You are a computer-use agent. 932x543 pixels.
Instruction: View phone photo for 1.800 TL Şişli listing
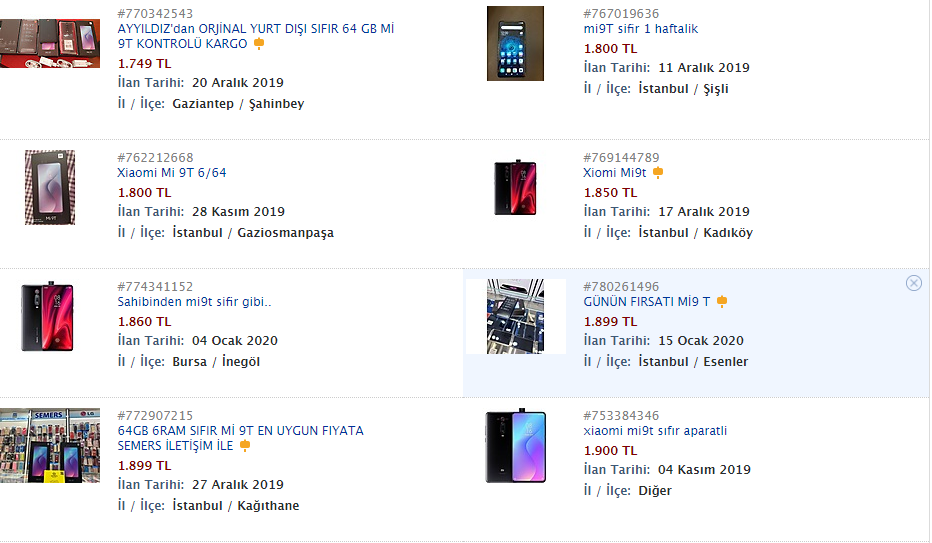pos(515,43)
